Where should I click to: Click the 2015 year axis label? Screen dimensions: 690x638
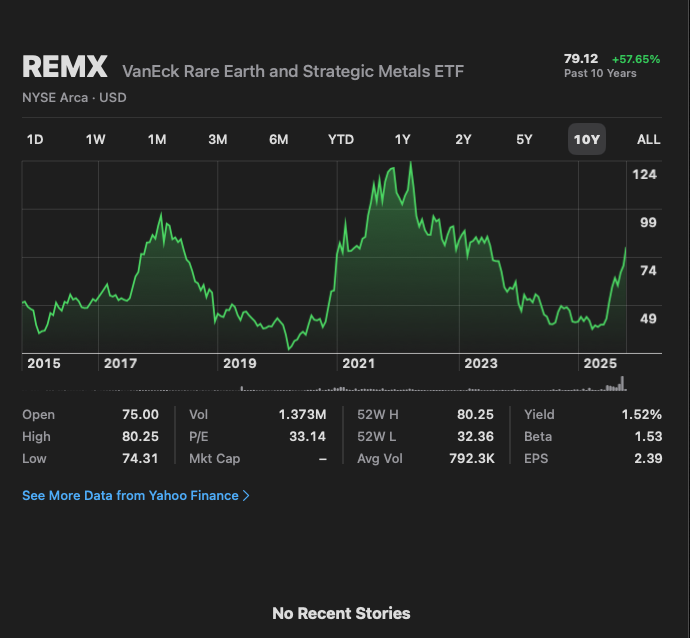tap(44, 363)
